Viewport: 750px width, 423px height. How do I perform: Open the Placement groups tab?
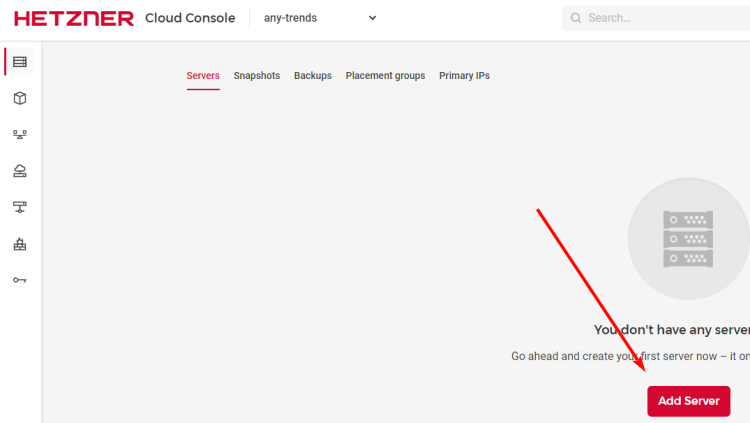click(x=385, y=76)
